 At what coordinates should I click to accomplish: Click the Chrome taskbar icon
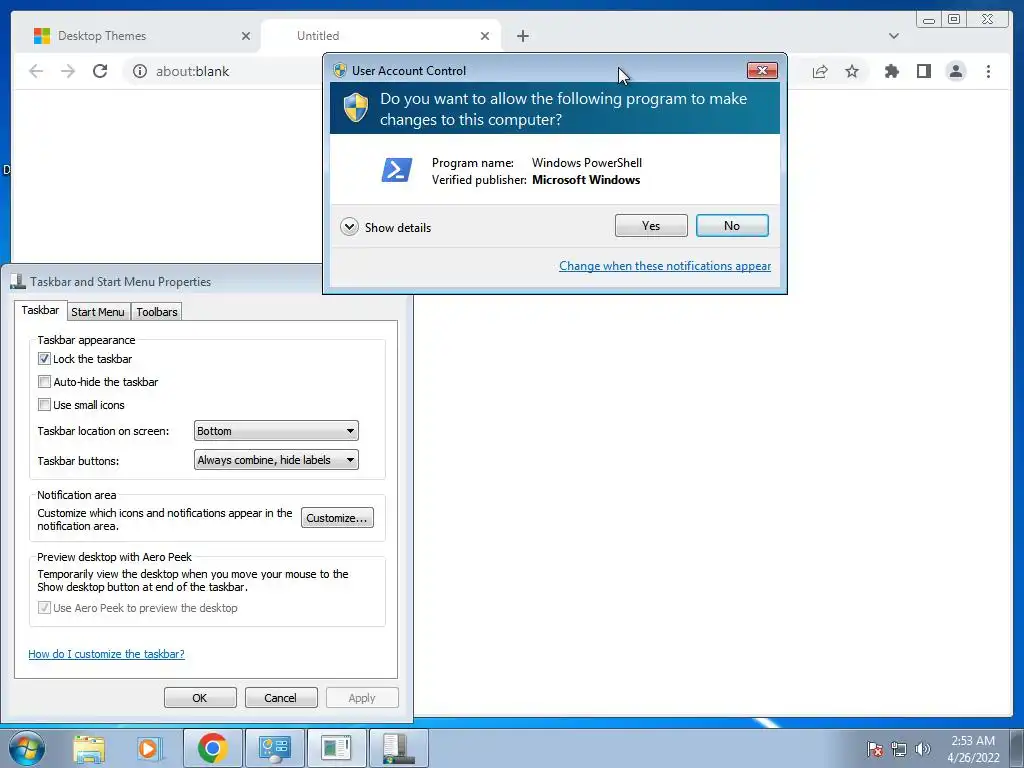[212, 748]
